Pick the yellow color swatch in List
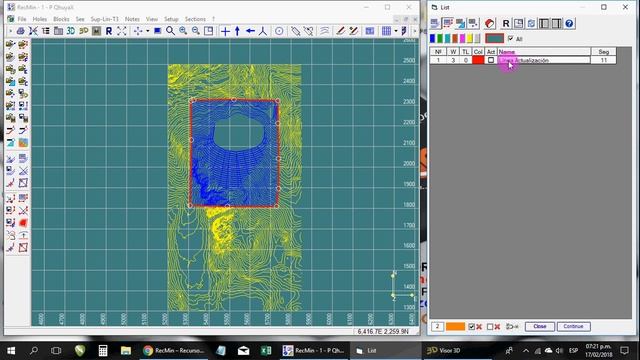This screenshot has height=360, width=640. (x=470, y=38)
